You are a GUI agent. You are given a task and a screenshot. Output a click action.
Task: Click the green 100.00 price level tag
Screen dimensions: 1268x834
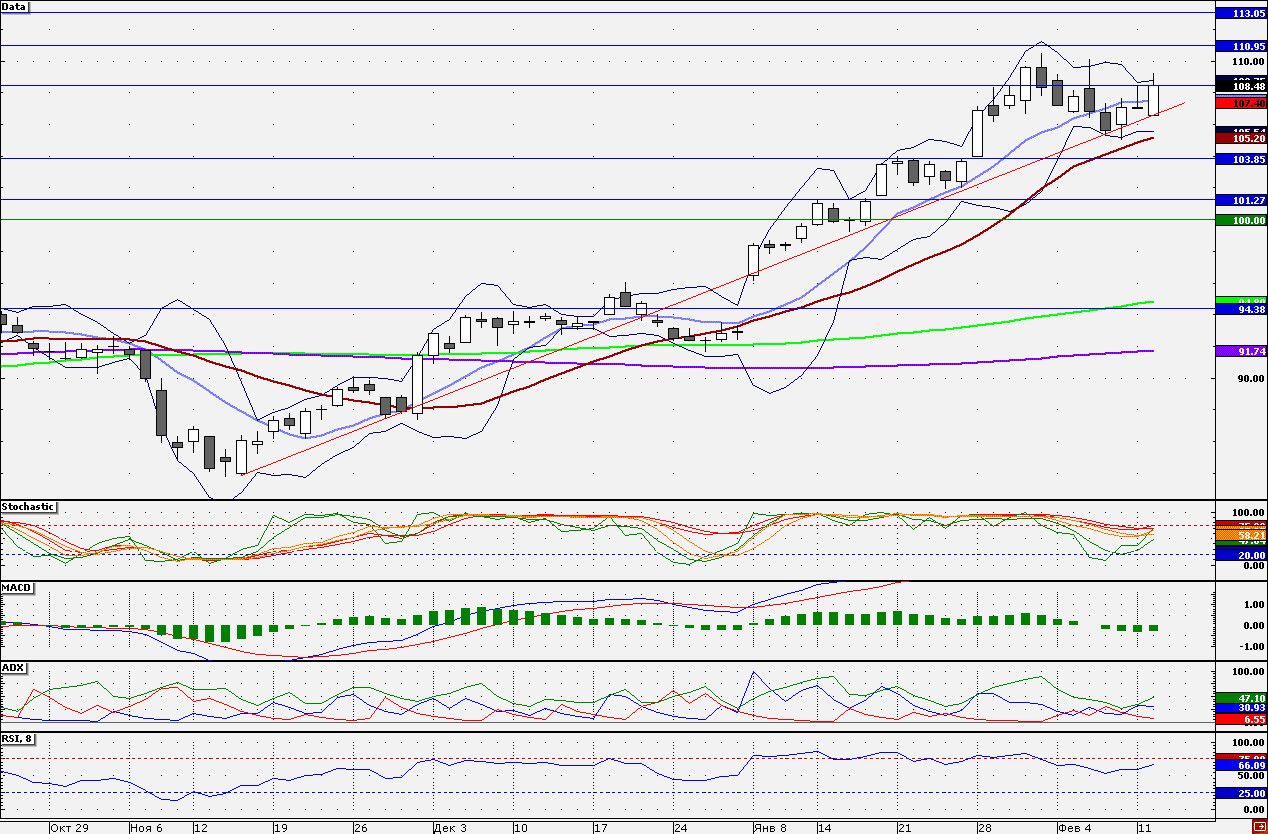click(x=1241, y=220)
